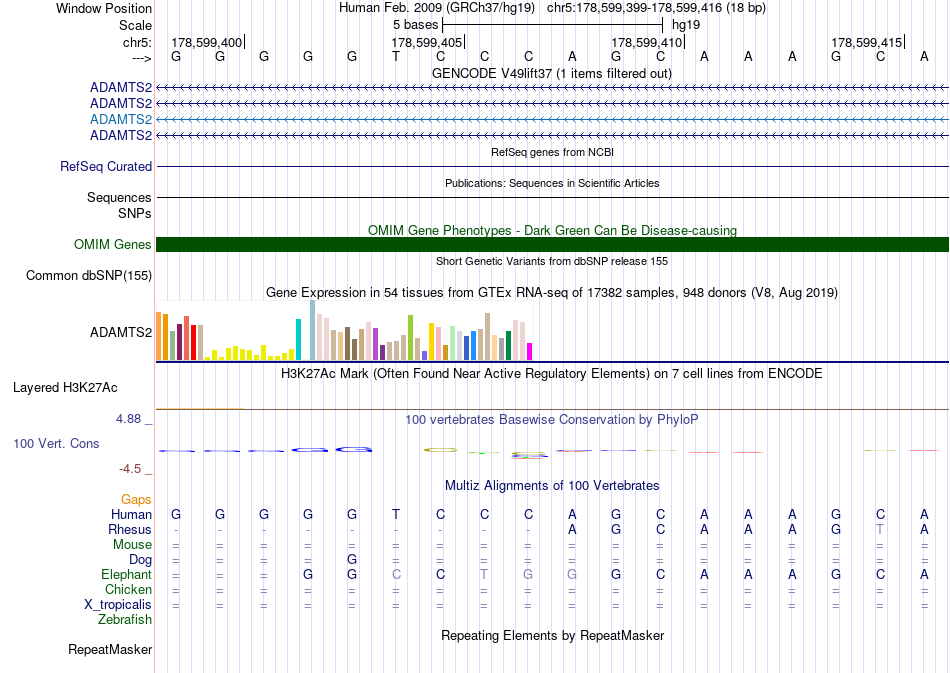Select the OMIM Genes track label
This screenshot has height=673, width=950.
(112, 244)
